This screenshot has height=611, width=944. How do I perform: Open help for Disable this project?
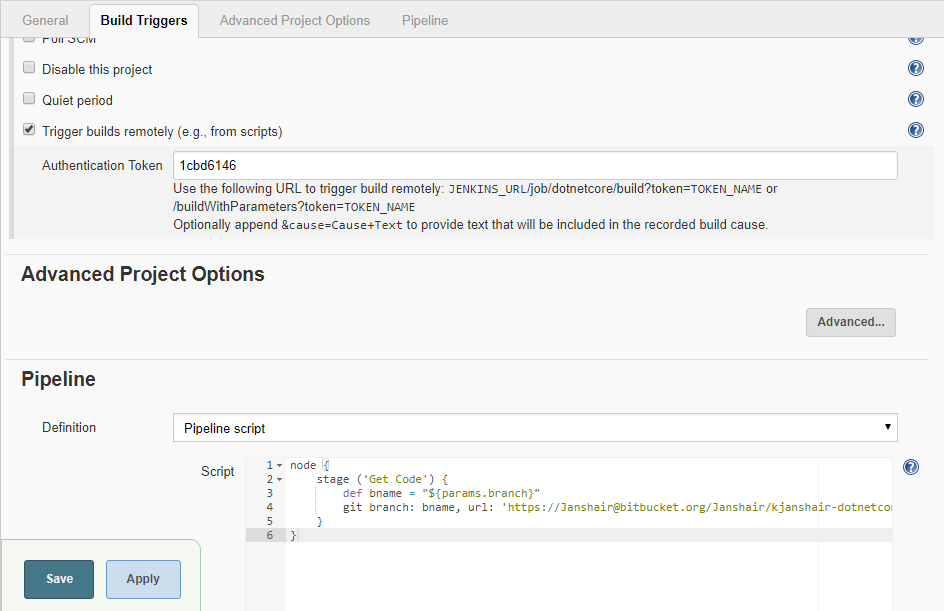click(x=915, y=69)
